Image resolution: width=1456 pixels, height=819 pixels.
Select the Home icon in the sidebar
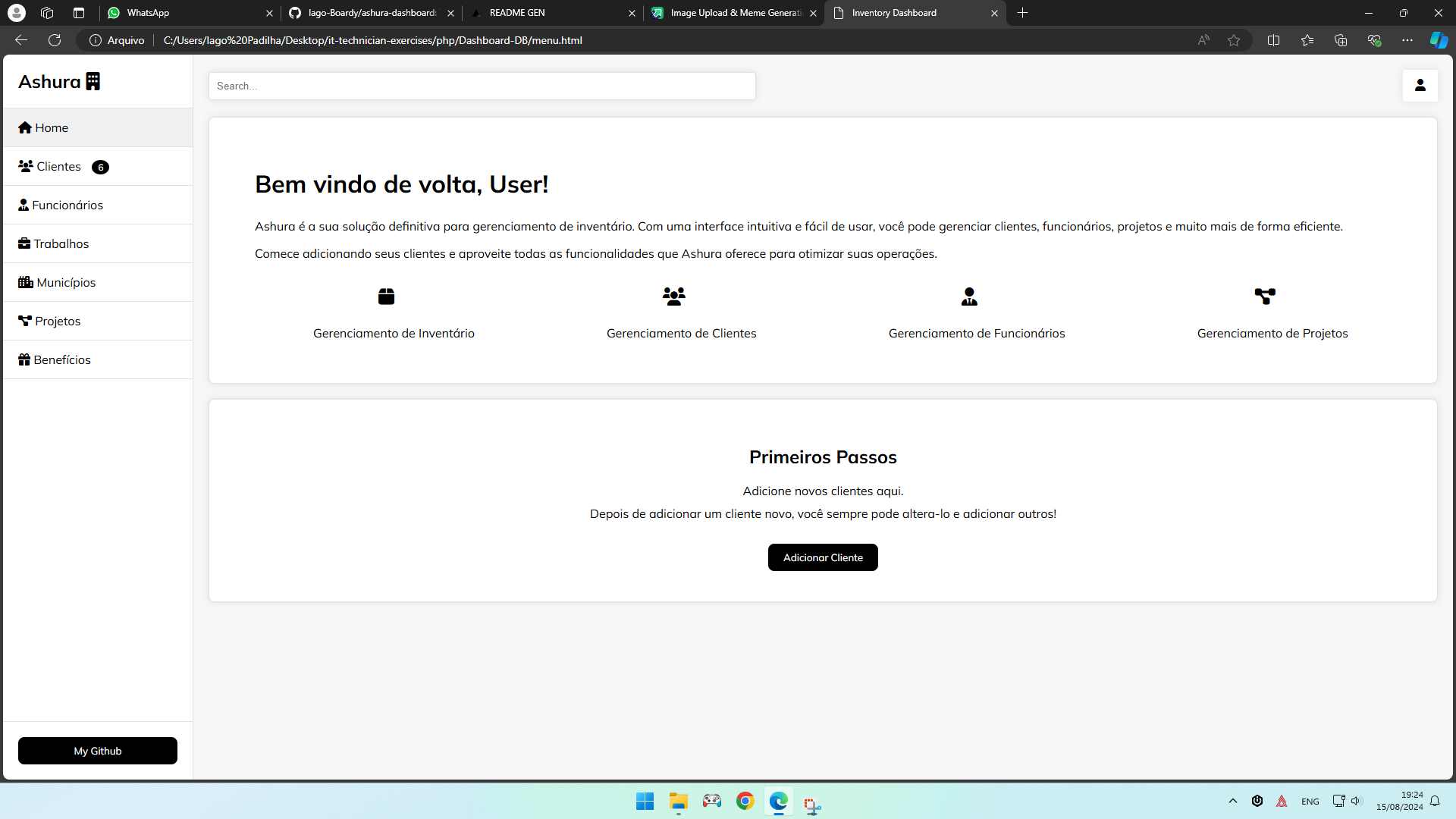tap(25, 127)
